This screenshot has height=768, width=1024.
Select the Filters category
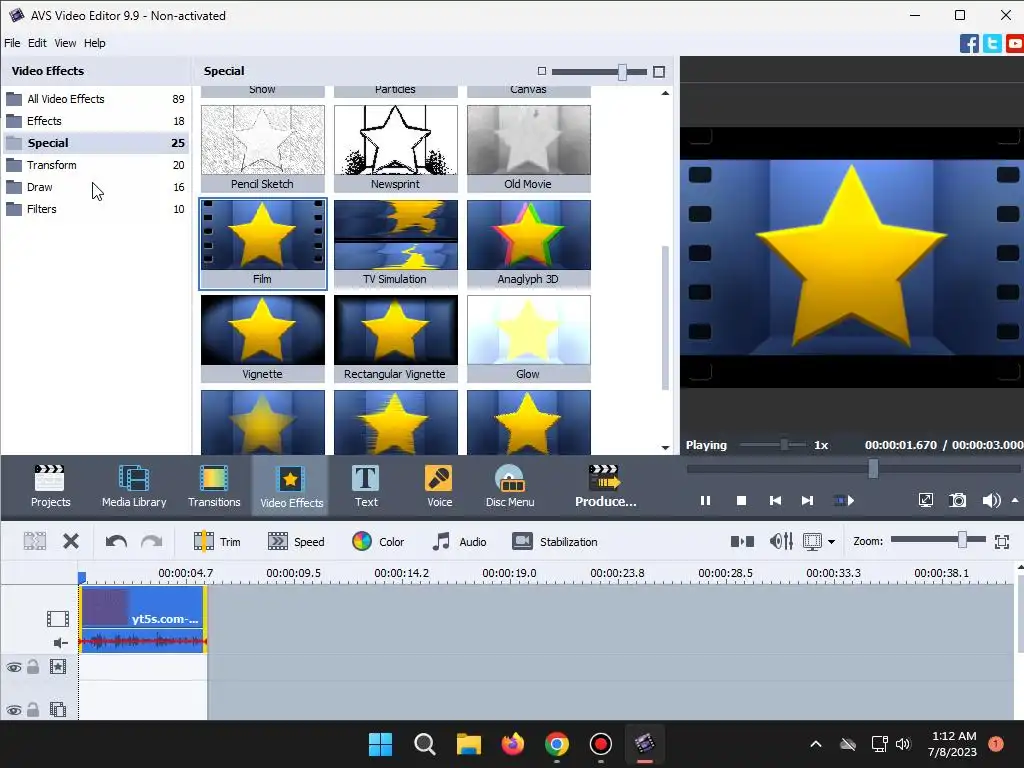click(96, 209)
